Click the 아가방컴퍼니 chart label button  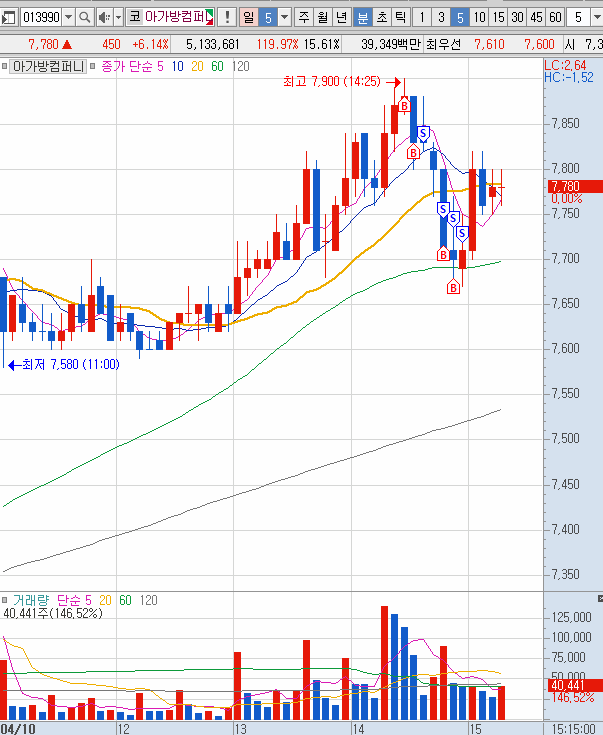click(x=51, y=65)
